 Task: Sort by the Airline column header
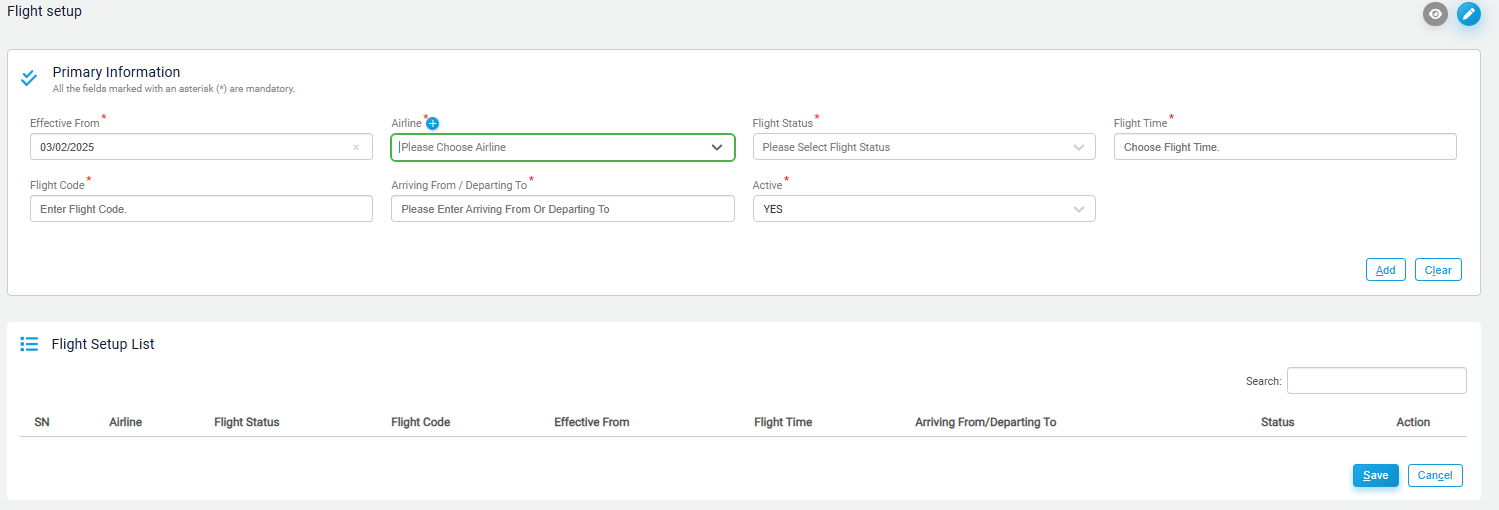(126, 422)
